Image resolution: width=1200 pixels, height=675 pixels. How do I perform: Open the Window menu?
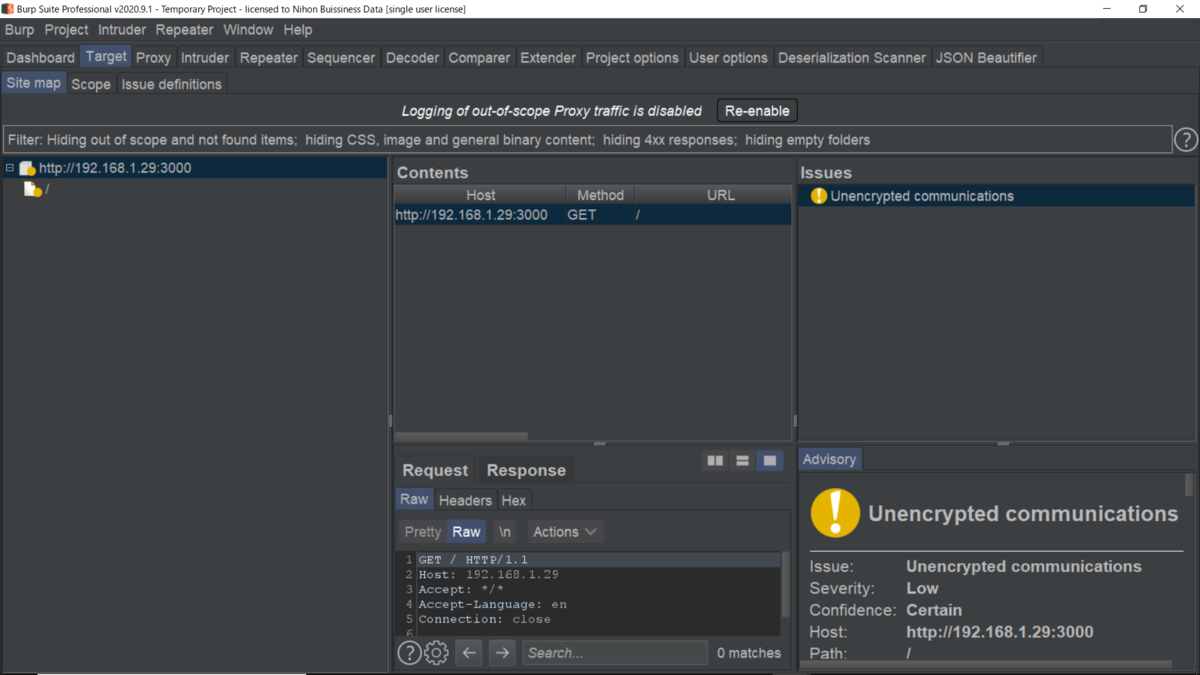pyautogui.click(x=248, y=30)
